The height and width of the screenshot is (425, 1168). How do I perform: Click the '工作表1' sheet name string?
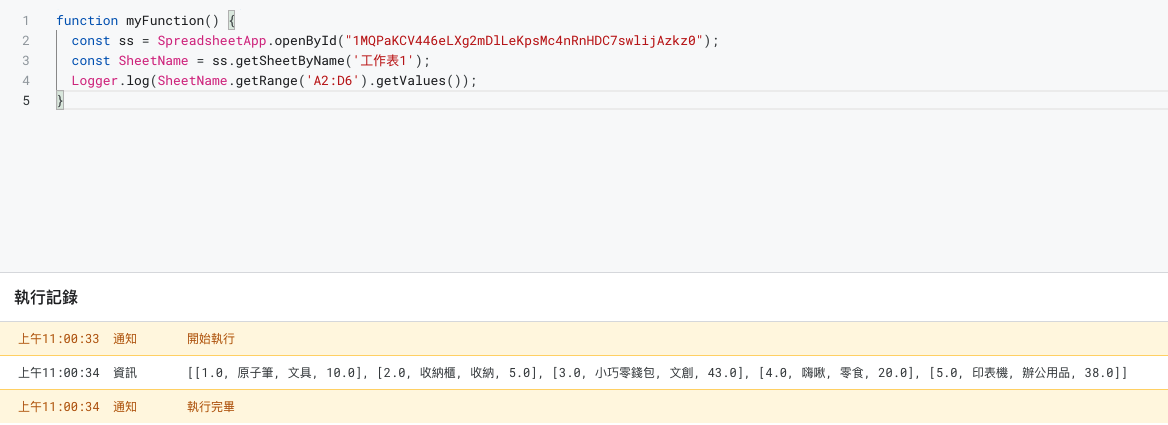(x=380, y=60)
